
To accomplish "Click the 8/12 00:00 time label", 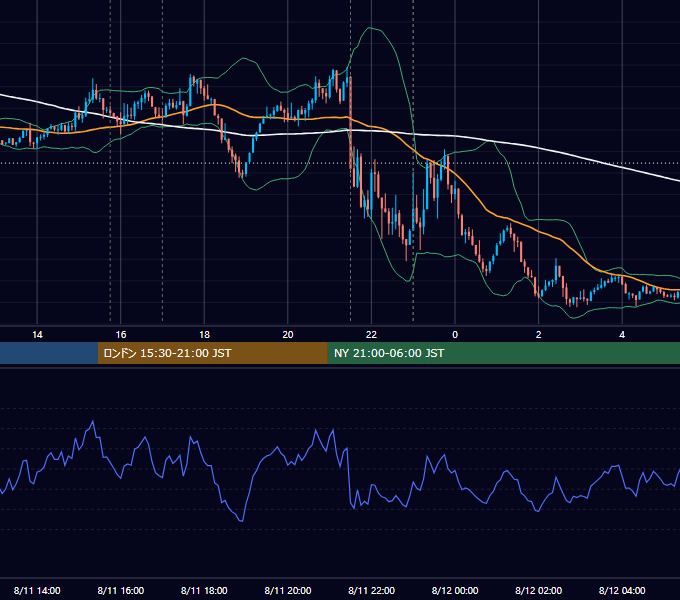I will click(455, 590).
